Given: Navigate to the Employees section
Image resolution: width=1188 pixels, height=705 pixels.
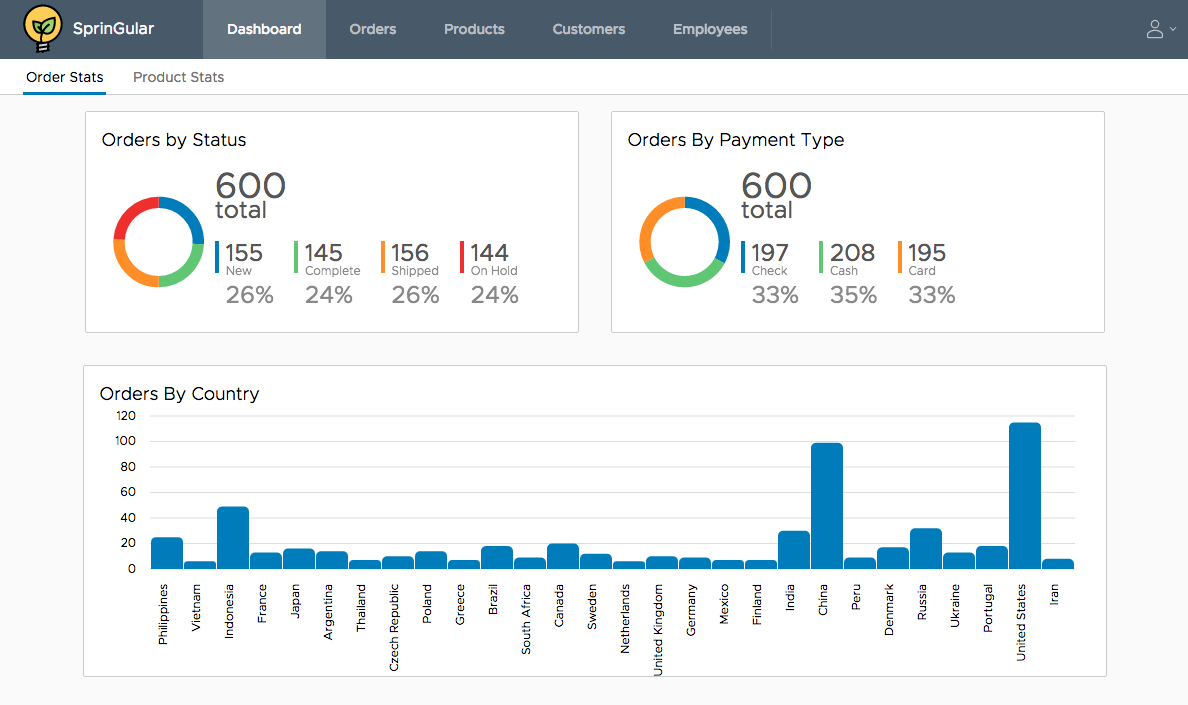Looking at the screenshot, I should (x=710, y=29).
